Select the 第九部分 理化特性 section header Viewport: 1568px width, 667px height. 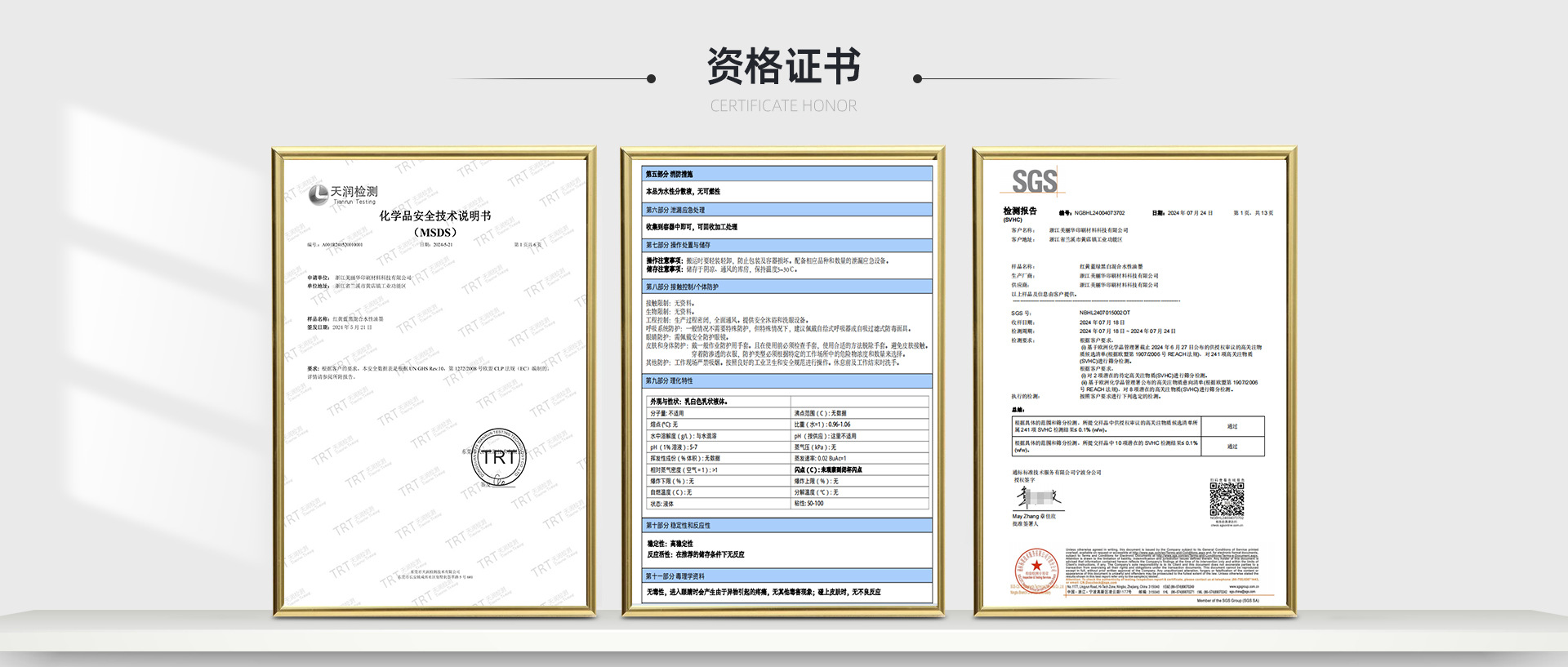click(788, 381)
